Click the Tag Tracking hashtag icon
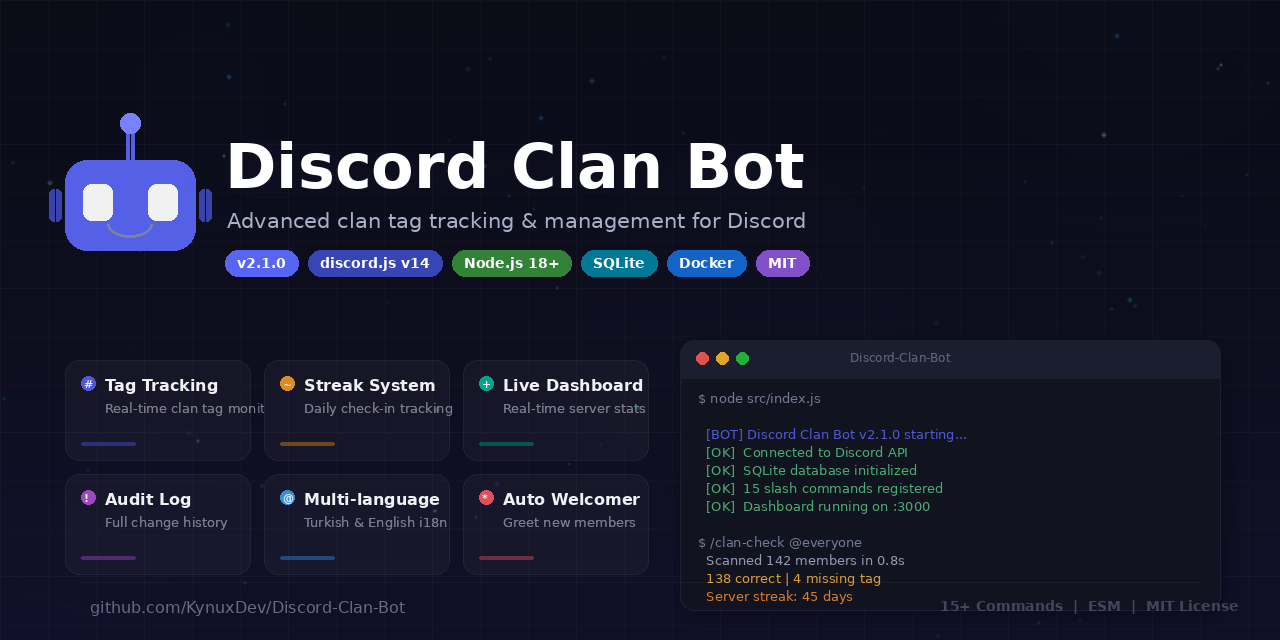This screenshot has width=1280, height=640. 87,383
